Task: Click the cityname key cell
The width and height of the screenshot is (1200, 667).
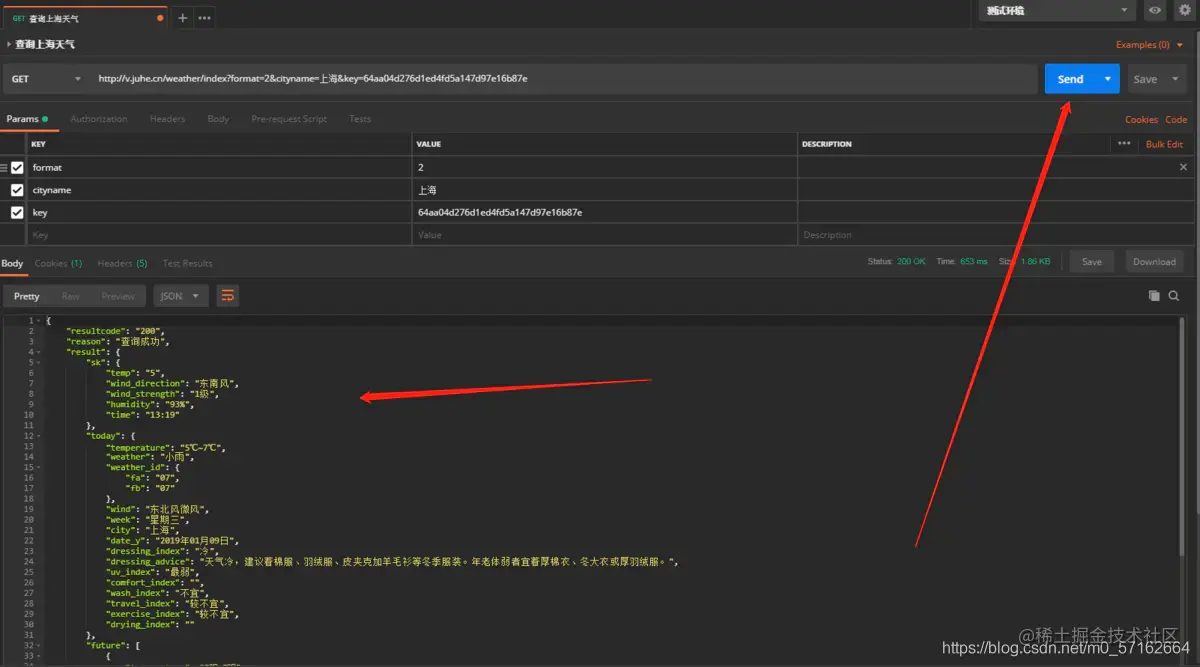Action: (220, 190)
